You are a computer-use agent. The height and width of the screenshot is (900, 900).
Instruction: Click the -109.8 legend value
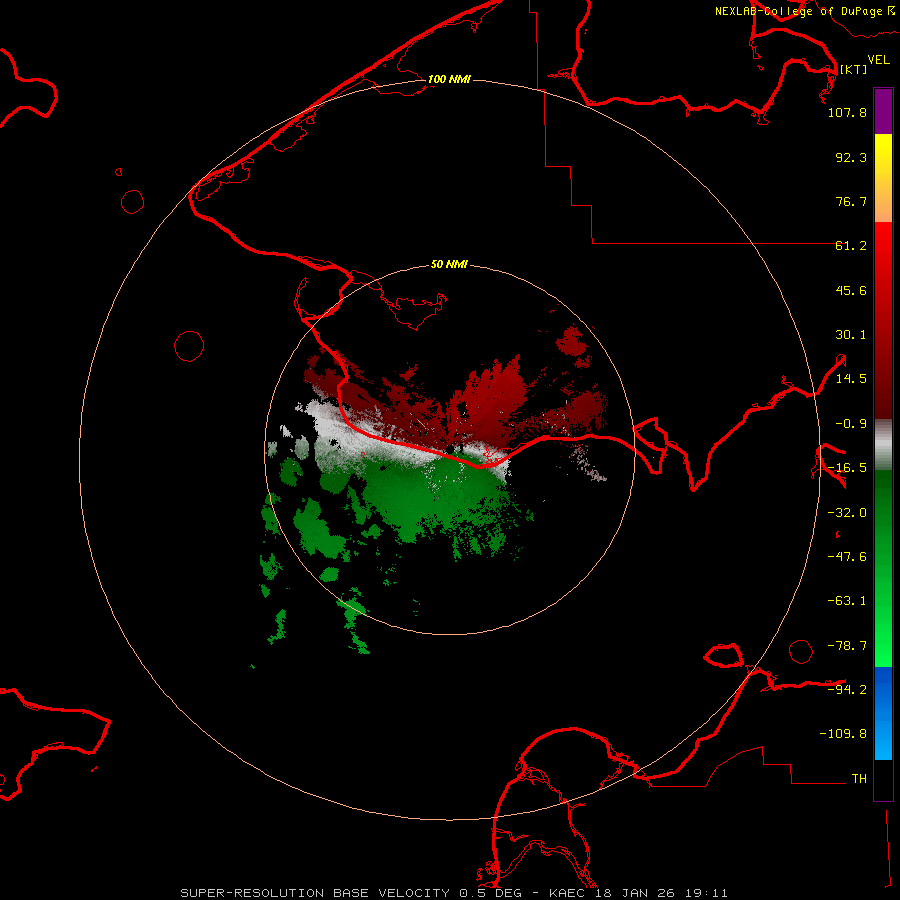pos(843,734)
